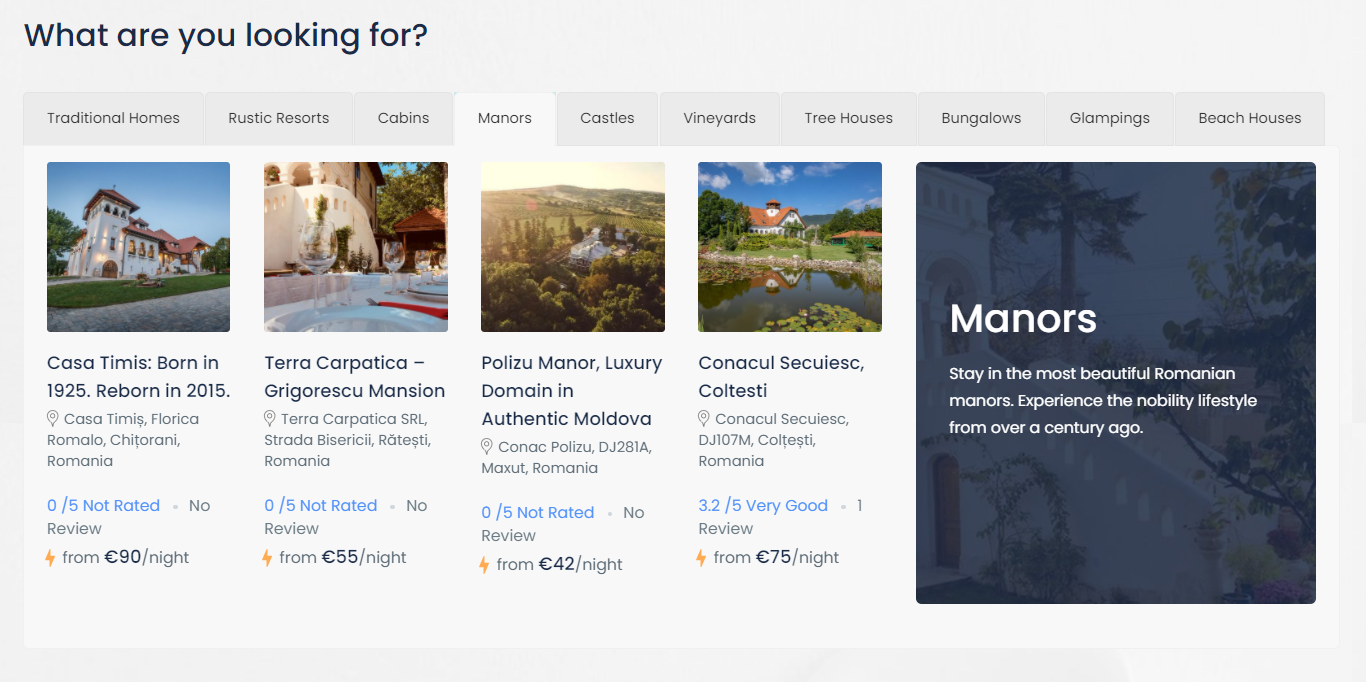Open Casa Timis: Born in 1925 listing title
The image size is (1366, 682).
pos(138,376)
